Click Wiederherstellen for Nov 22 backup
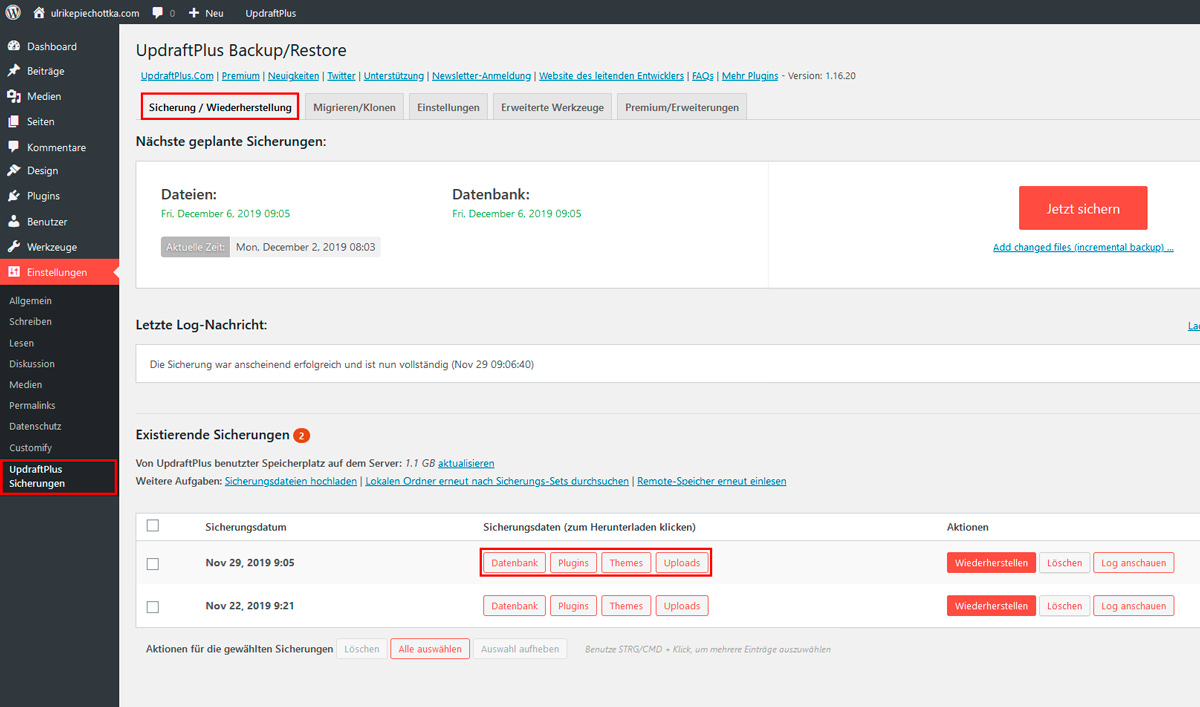 (991, 606)
